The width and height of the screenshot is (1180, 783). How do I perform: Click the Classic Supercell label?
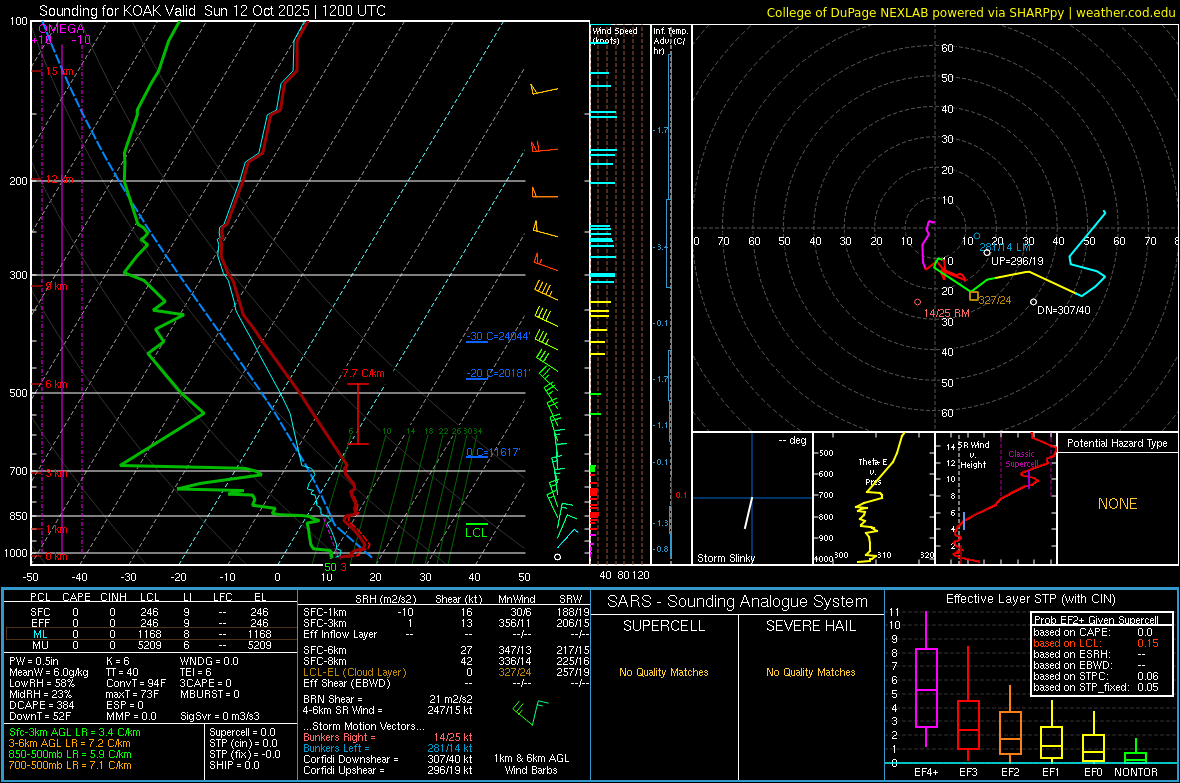(x=1022, y=459)
